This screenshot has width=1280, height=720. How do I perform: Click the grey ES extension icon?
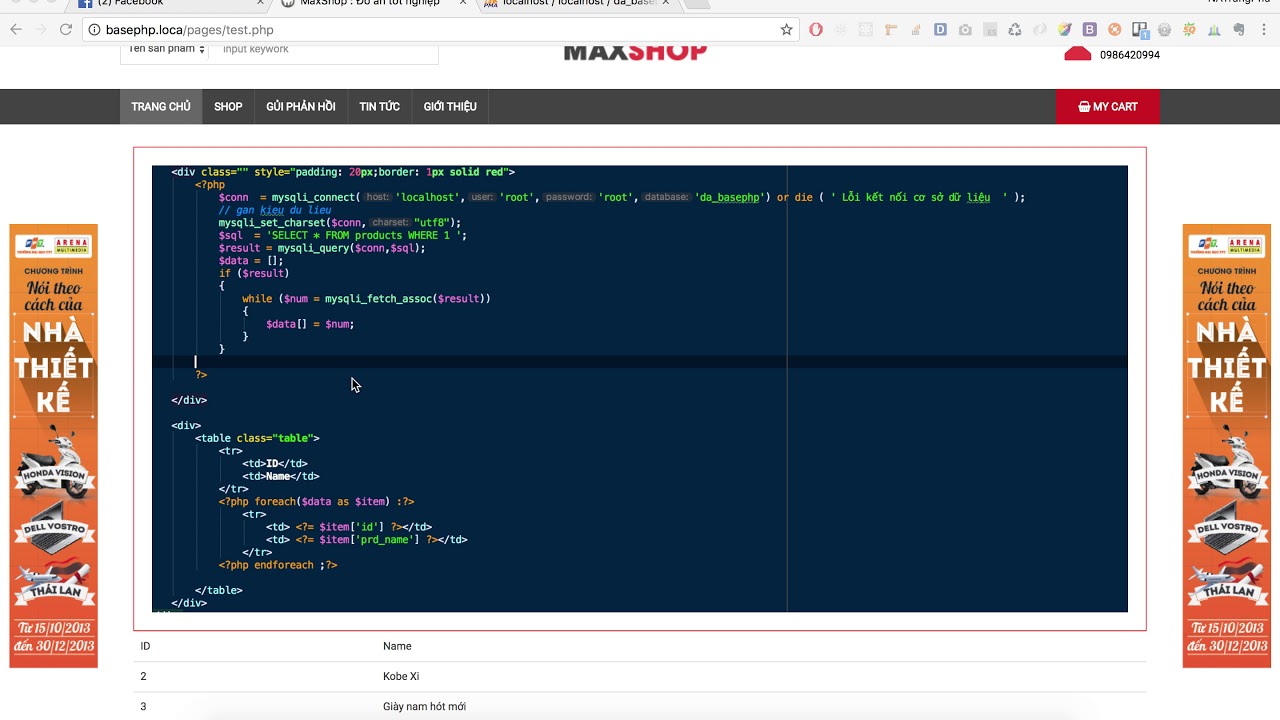[x=990, y=30]
